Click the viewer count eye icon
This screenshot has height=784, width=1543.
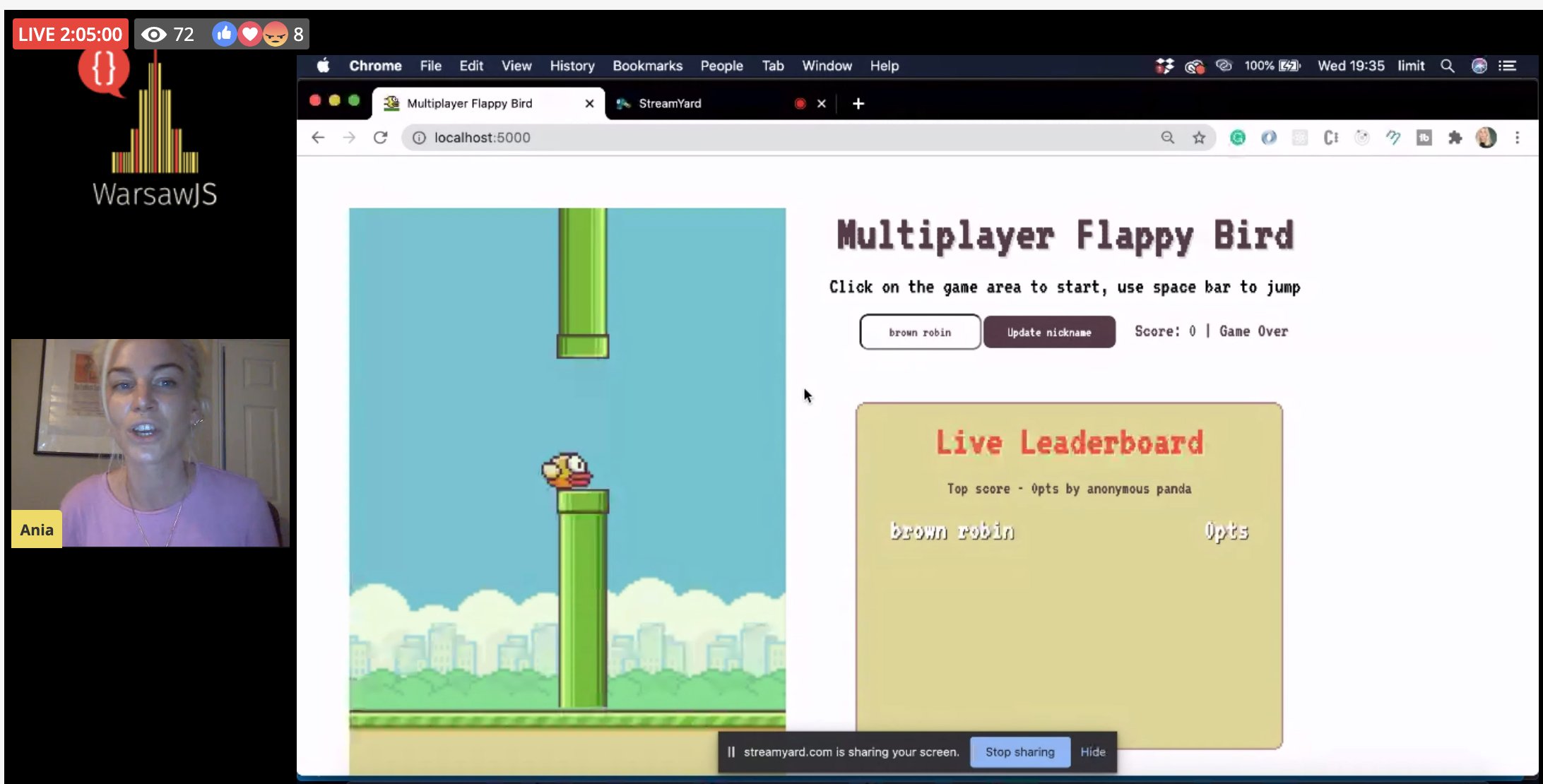coord(153,34)
